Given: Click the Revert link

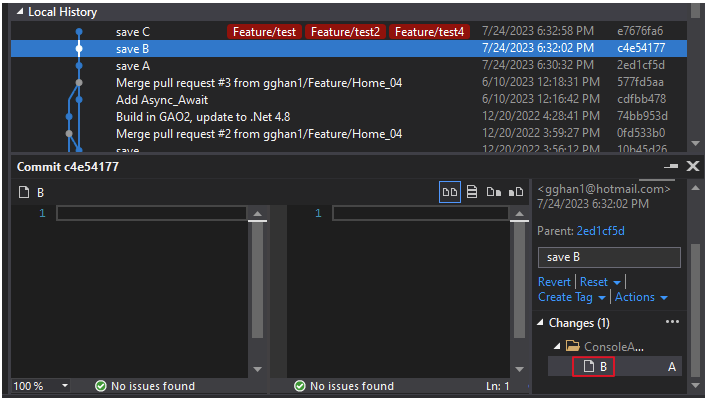Looking at the screenshot, I should [x=554, y=282].
